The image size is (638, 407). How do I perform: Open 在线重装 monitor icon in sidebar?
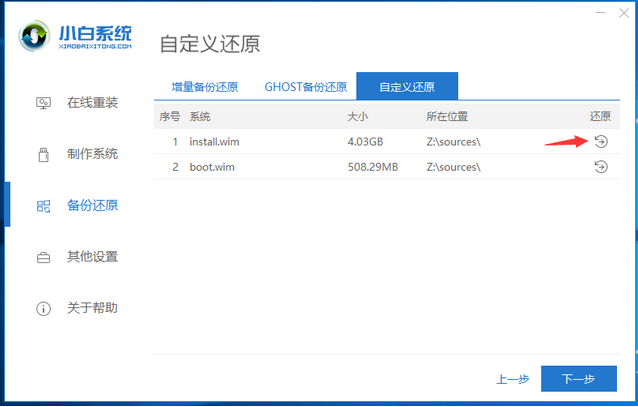click(43, 102)
